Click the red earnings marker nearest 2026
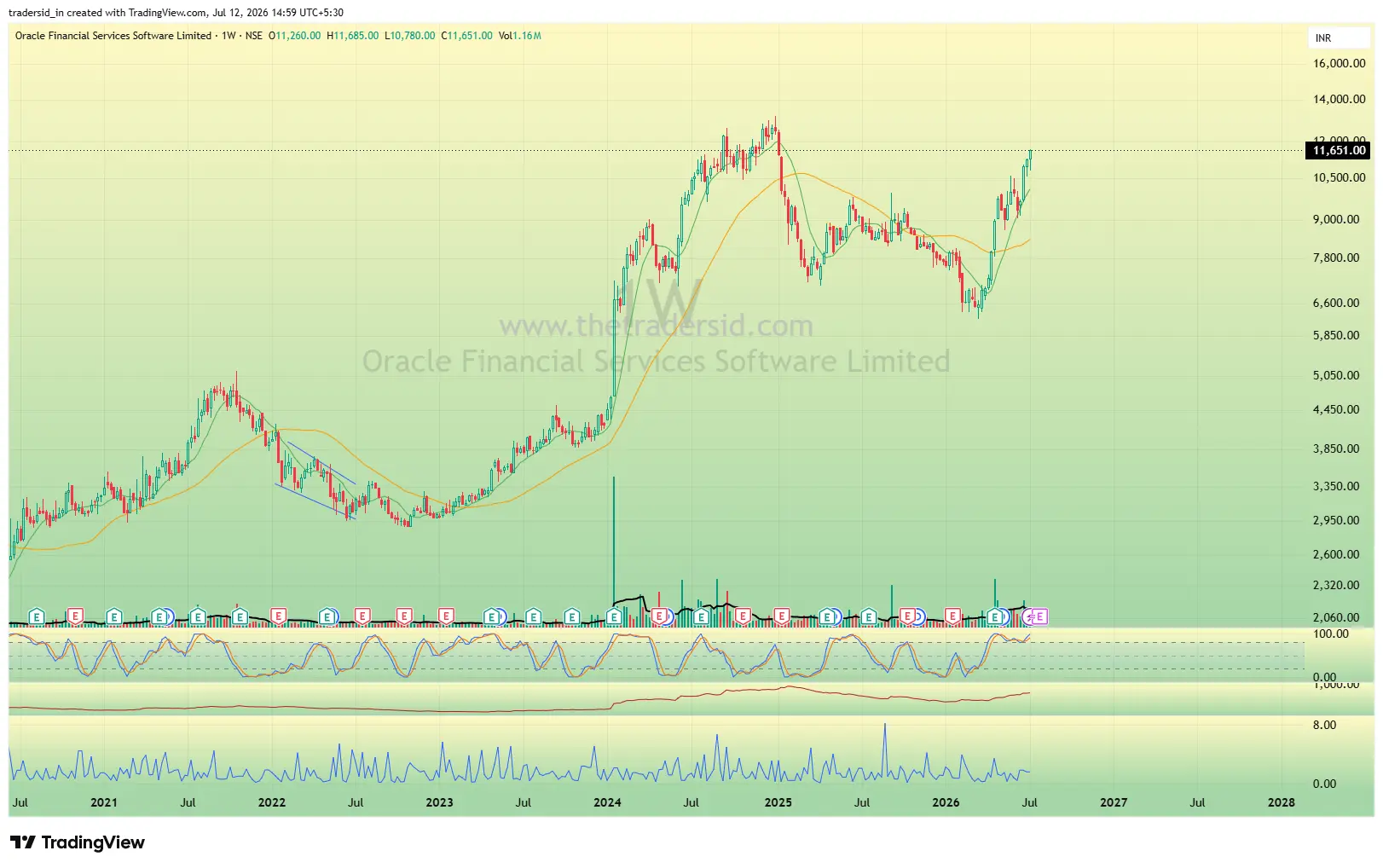1383x868 pixels. pyautogui.click(x=952, y=616)
